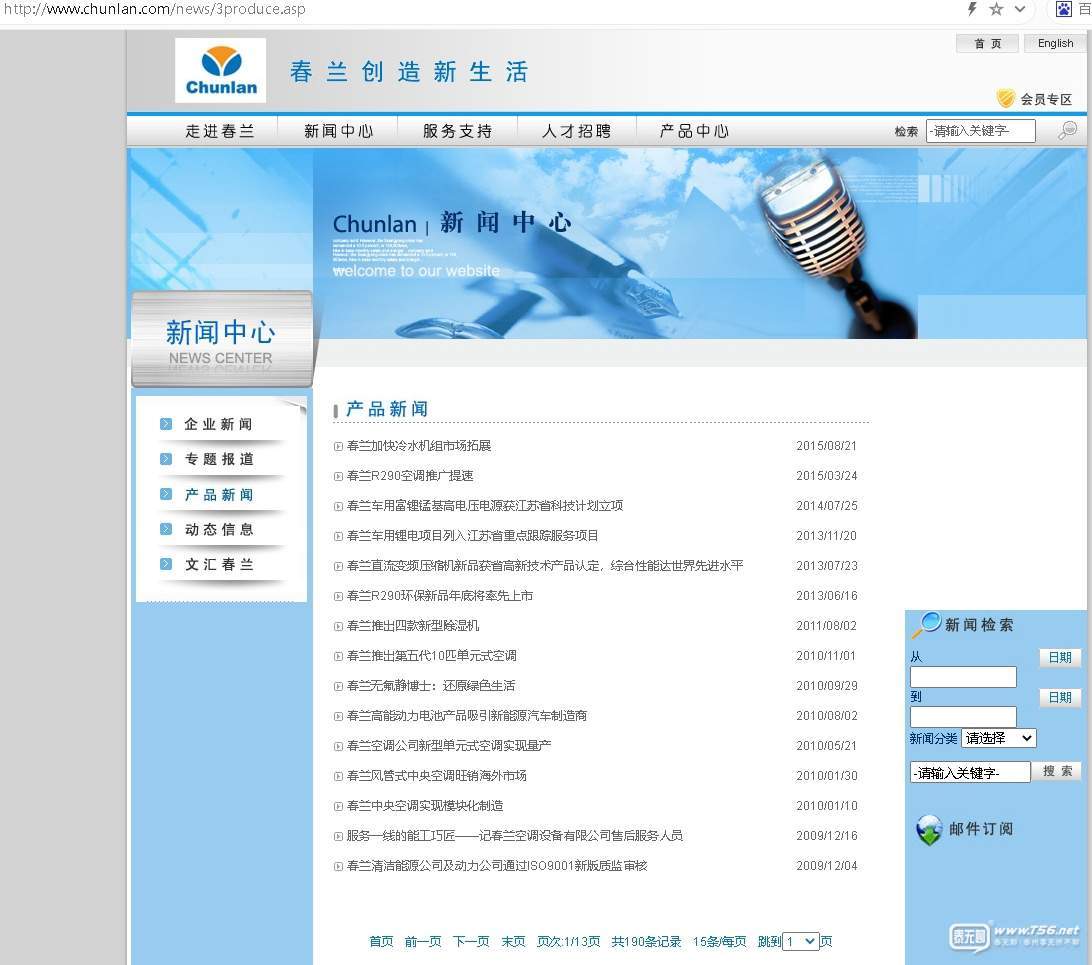Click the blue arrow icon beside 专题报道
This screenshot has height=965, width=1092.
[x=166, y=458]
